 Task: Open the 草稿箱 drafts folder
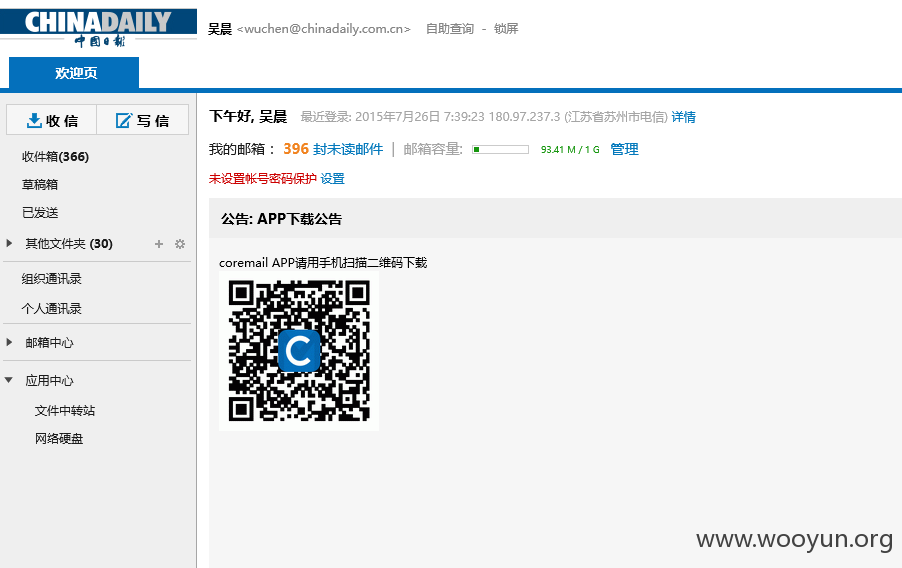[40, 184]
